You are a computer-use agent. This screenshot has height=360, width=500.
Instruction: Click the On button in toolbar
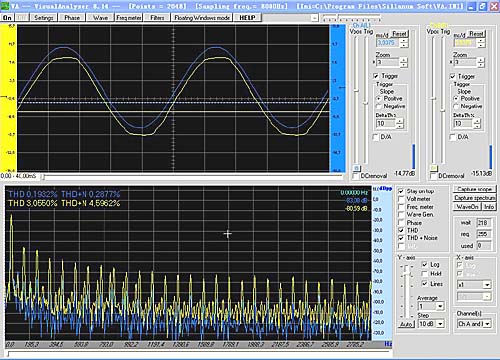(7, 18)
